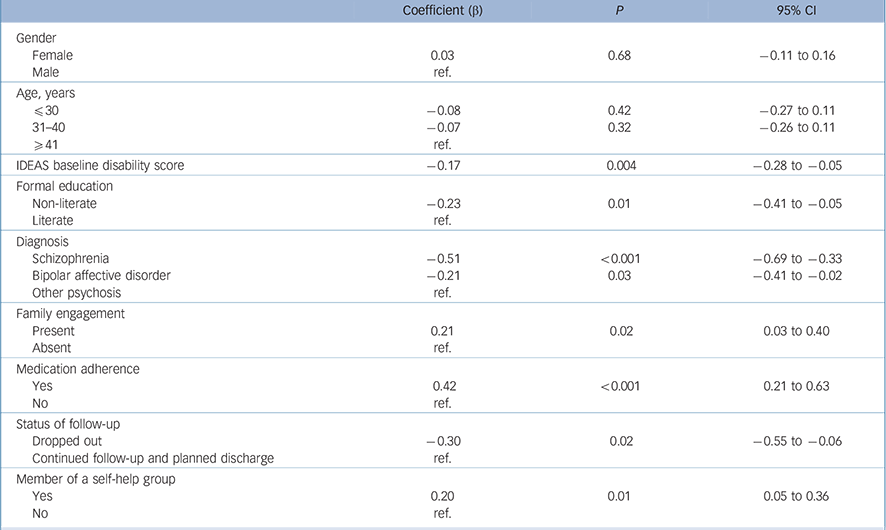The height and width of the screenshot is (530, 886).
Task: Select the Non-literate row label
Action: 66,203
